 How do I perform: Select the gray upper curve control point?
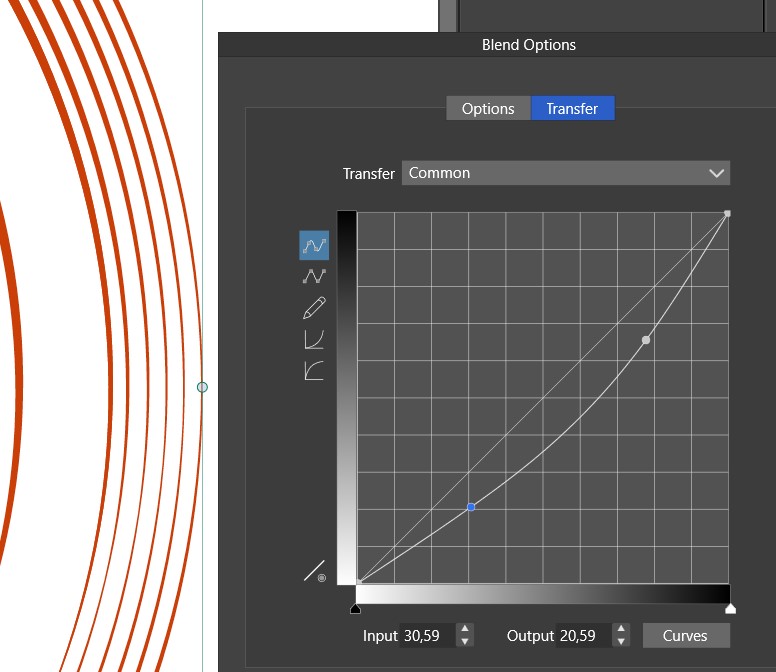(x=646, y=340)
